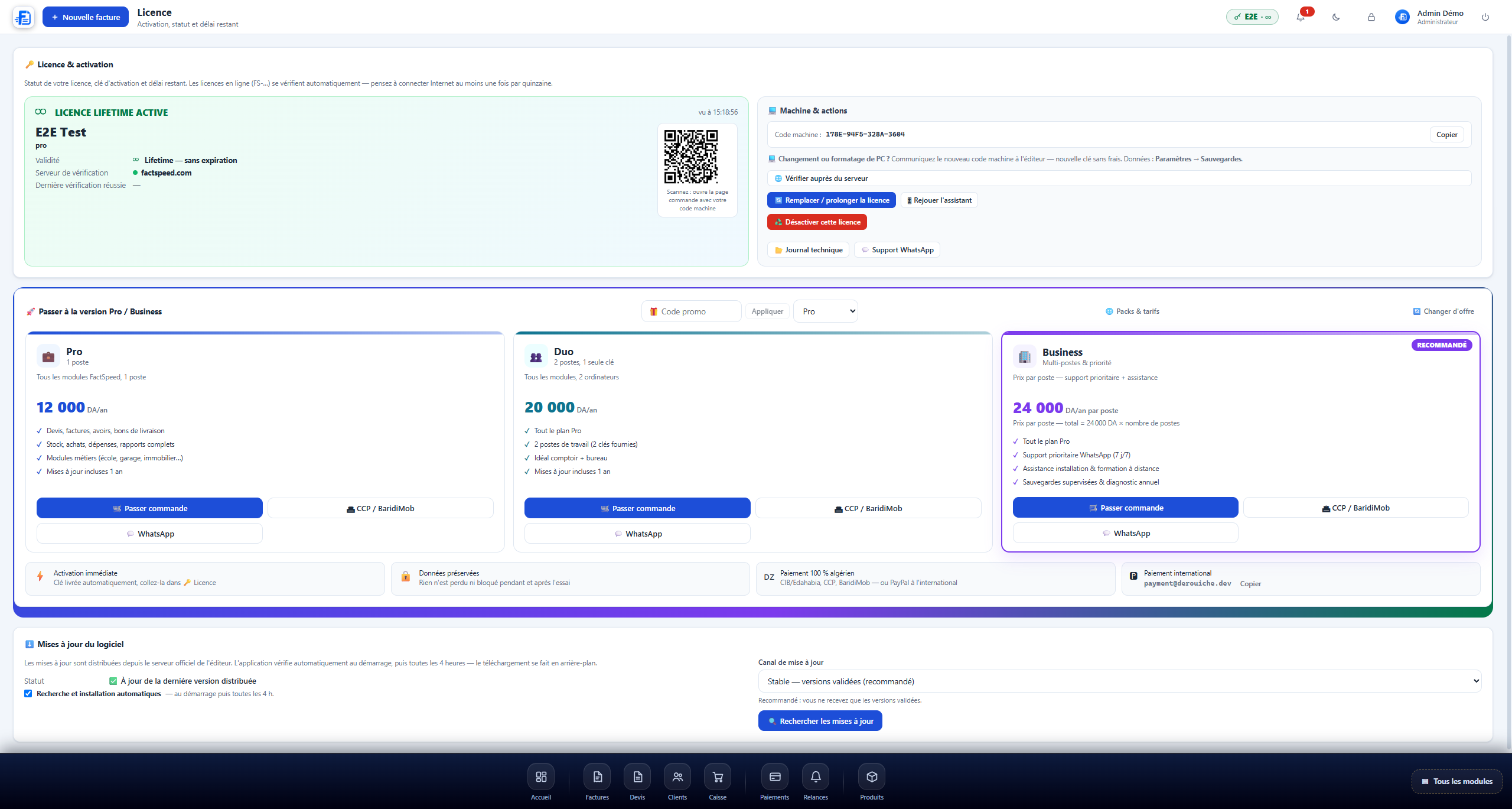Open Paiements in the bottom dock
The height and width of the screenshot is (809, 1512).
[775, 782]
